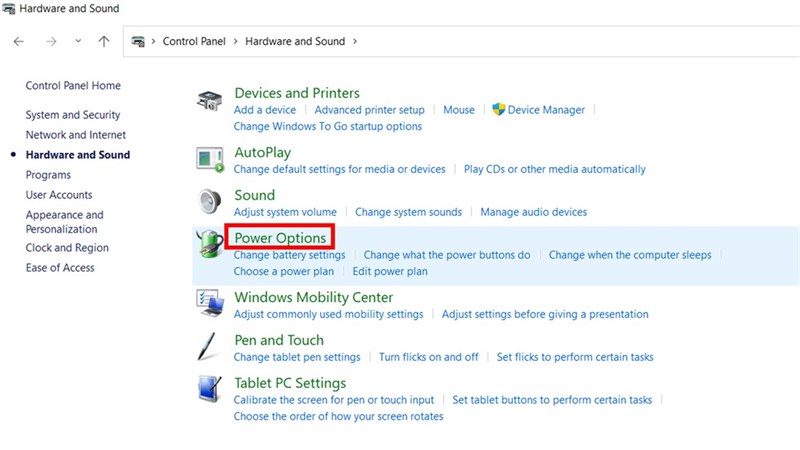Click the AutoPlay icon
The height and width of the screenshot is (450, 800).
pos(209,158)
